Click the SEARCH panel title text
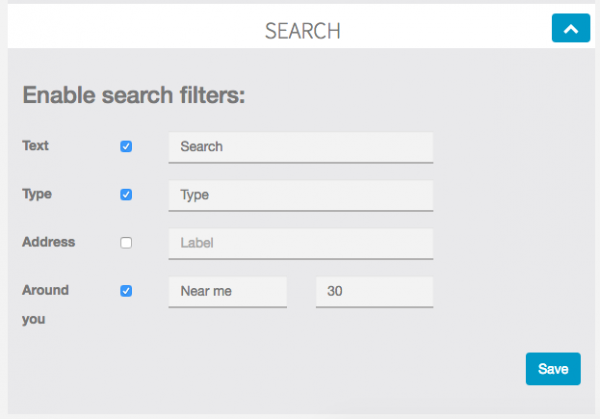600x419 pixels. click(x=302, y=31)
